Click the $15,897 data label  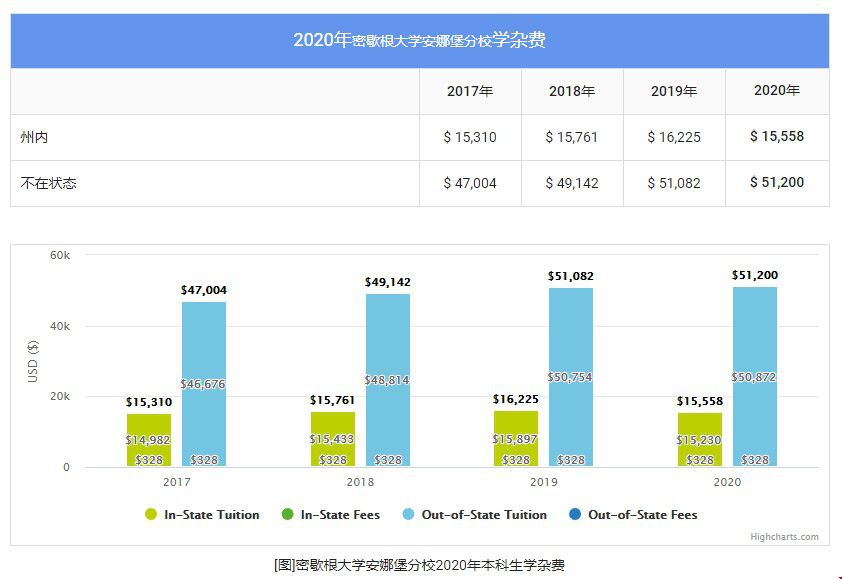(515, 439)
